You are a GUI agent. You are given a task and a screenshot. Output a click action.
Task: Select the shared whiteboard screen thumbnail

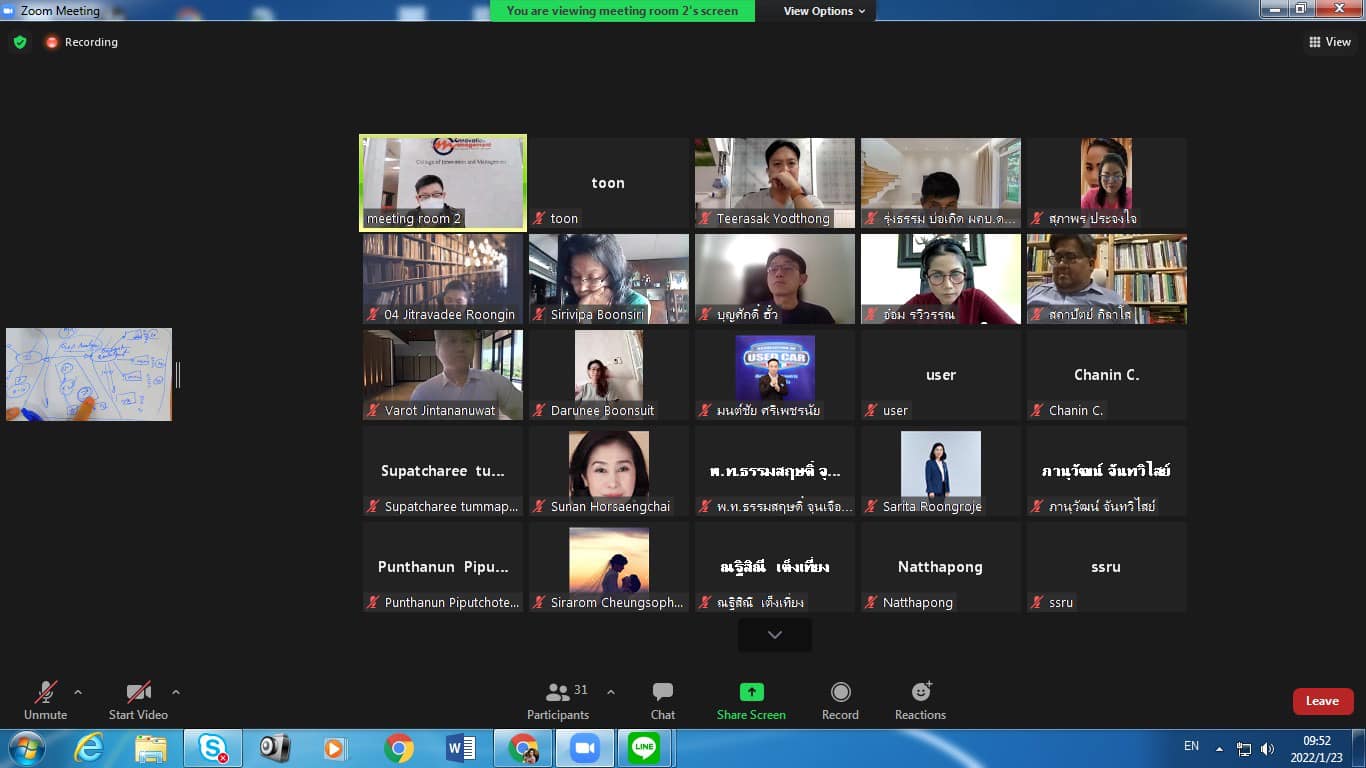pos(89,374)
